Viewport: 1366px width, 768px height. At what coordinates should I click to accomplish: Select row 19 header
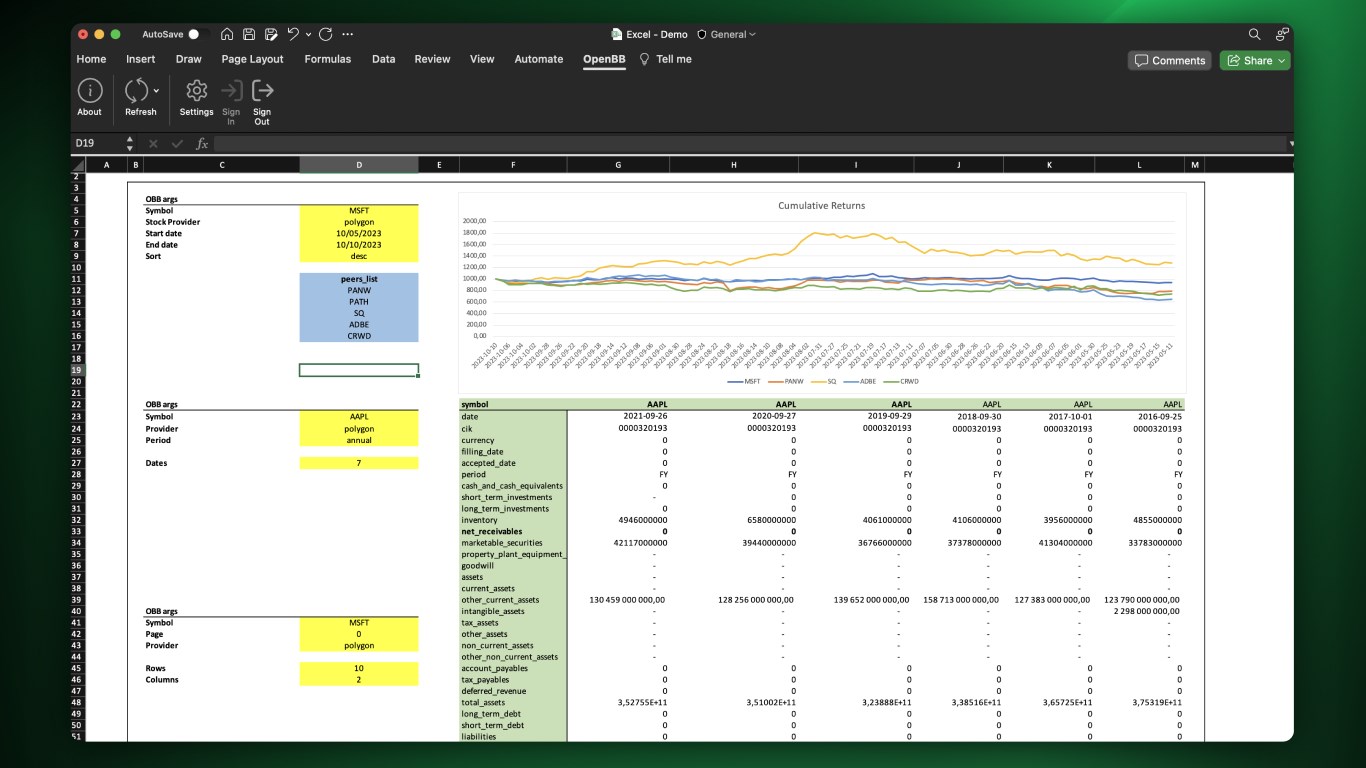[x=76, y=370]
